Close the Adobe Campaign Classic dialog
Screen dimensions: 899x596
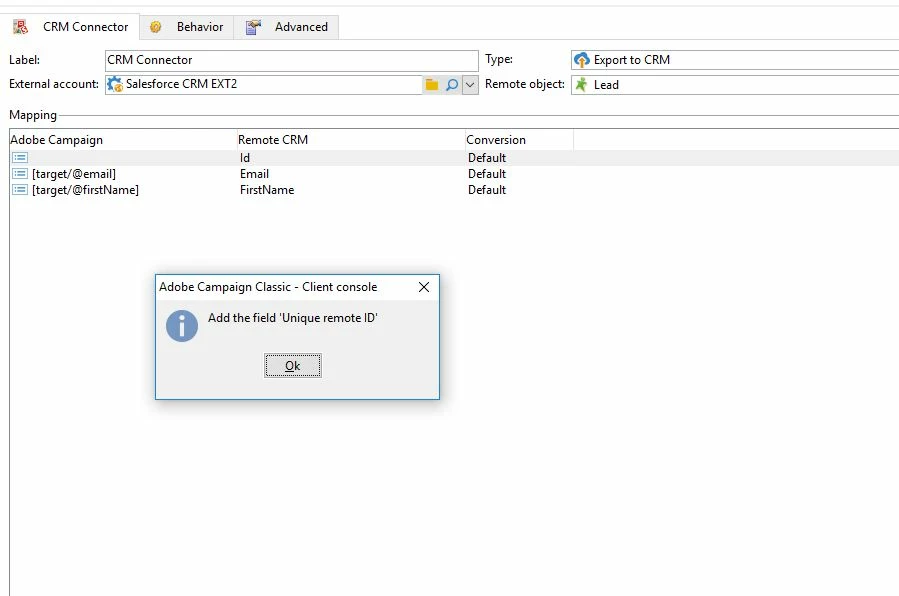(424, 287)
